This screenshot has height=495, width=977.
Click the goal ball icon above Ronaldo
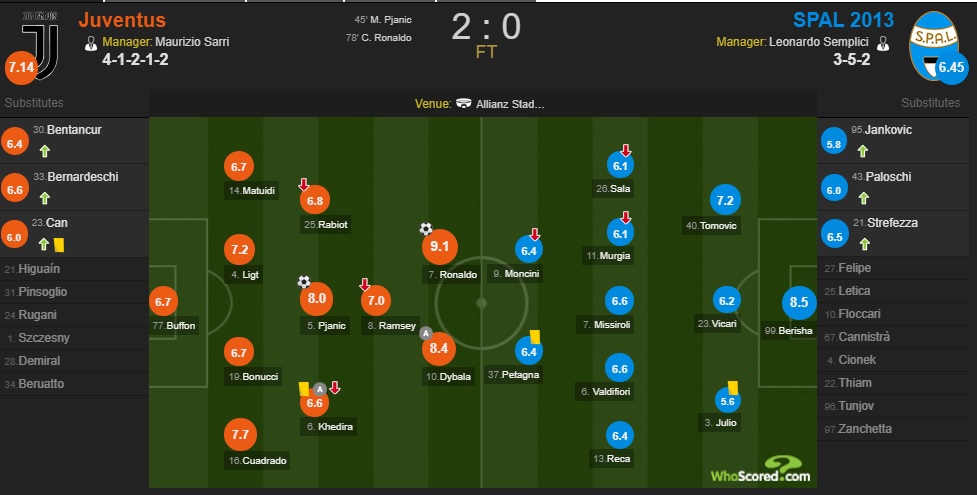[426, 229]
